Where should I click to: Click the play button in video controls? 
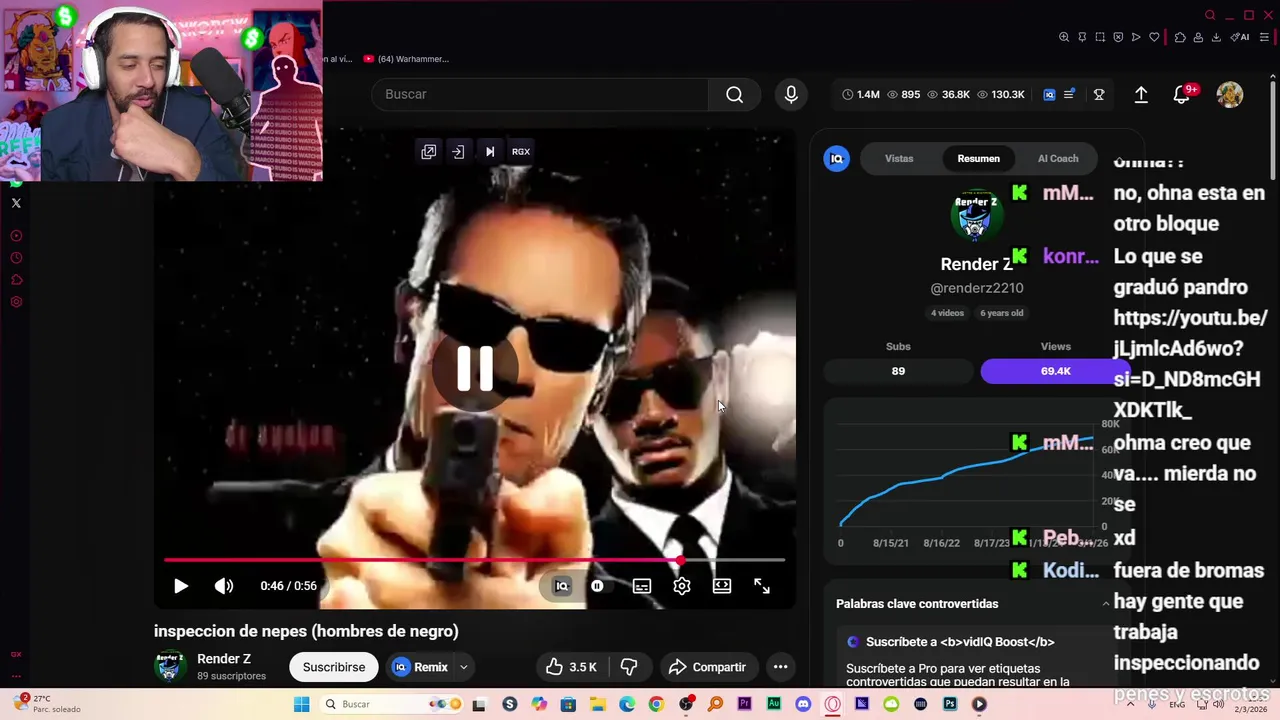point(181,586)
